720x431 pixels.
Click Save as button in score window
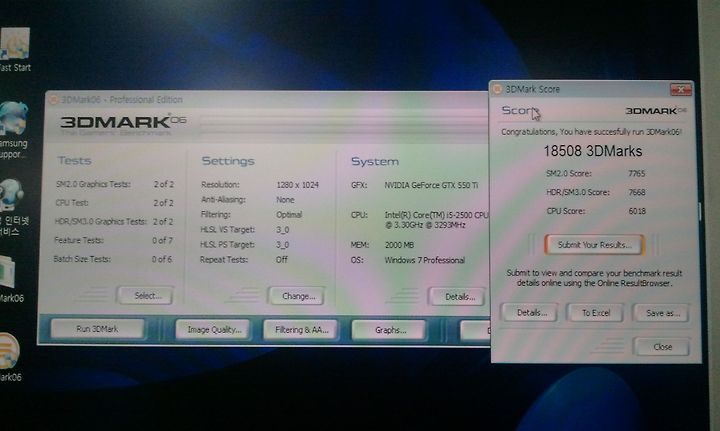pyautogui.click(x=661, y=313)
